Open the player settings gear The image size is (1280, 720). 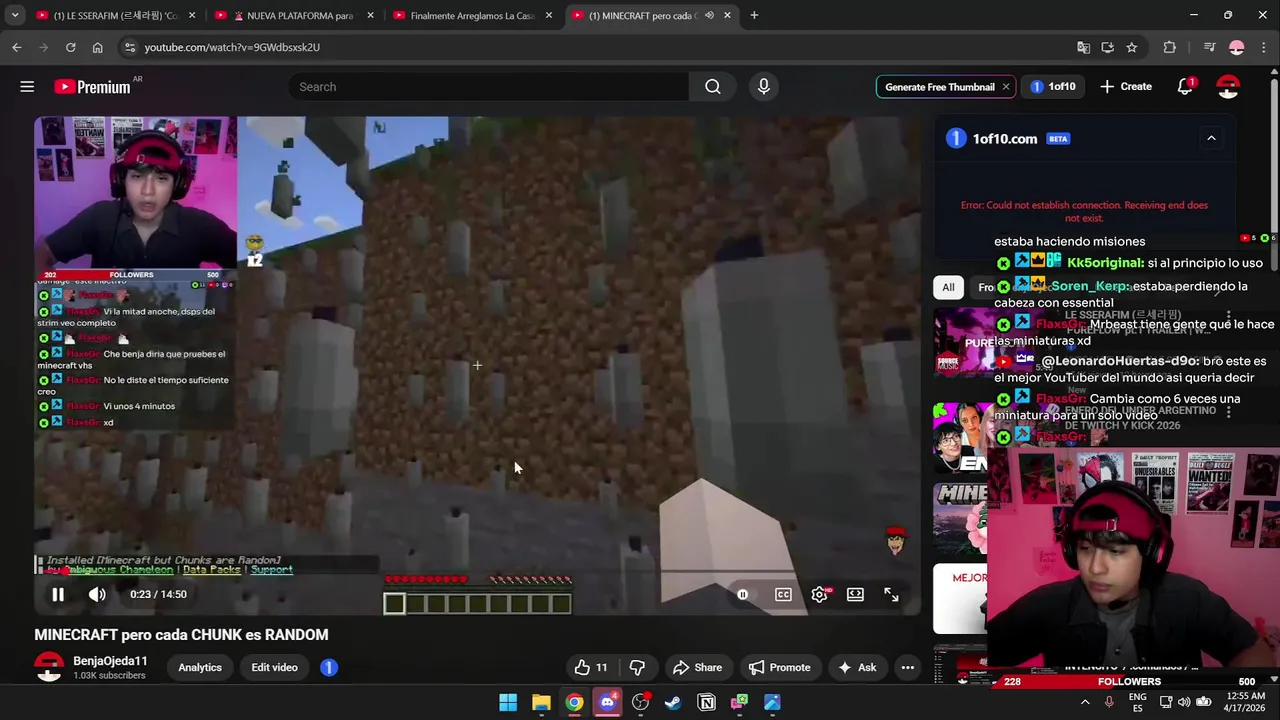click(820, 594)
